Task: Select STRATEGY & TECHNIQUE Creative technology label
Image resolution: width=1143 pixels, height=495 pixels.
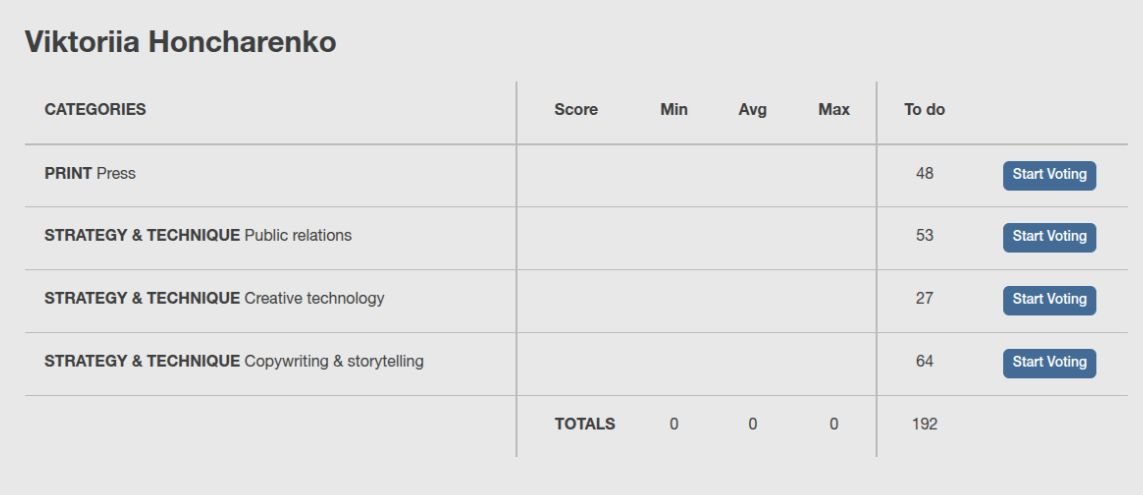Action: coord(214,298)
